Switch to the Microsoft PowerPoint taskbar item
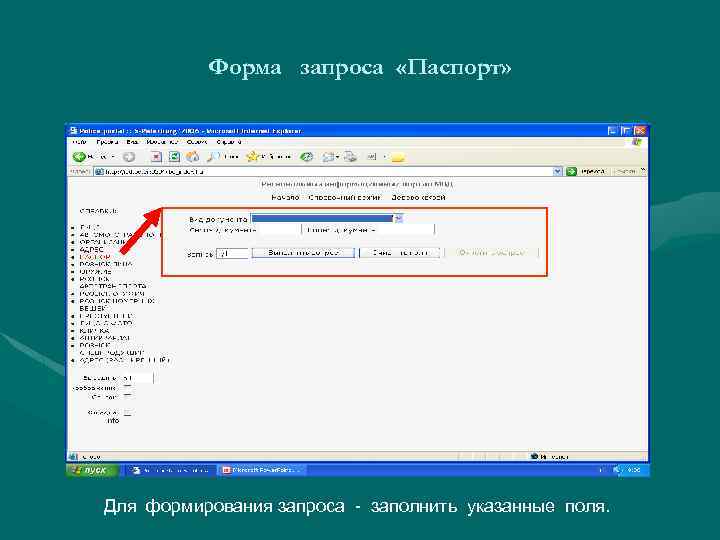 click(262, 470)
